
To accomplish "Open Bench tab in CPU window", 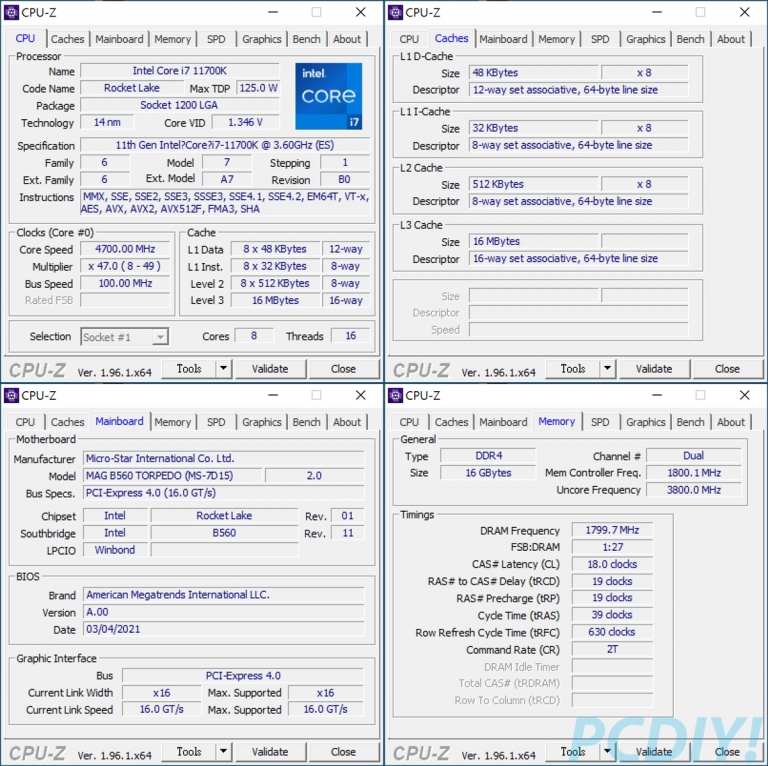I will pos(307,39).
